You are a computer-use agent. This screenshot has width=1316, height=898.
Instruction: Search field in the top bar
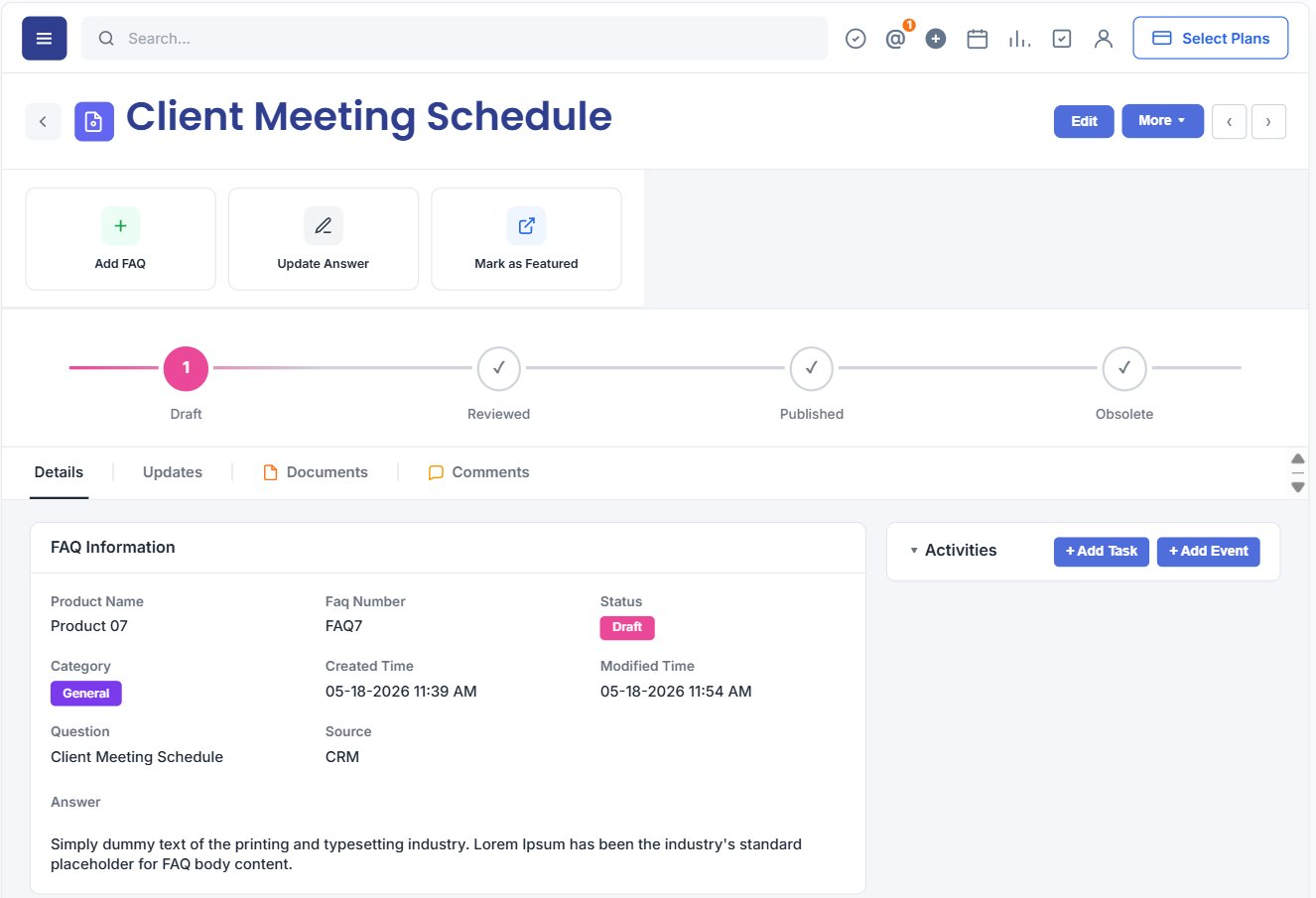click(455, 39)
